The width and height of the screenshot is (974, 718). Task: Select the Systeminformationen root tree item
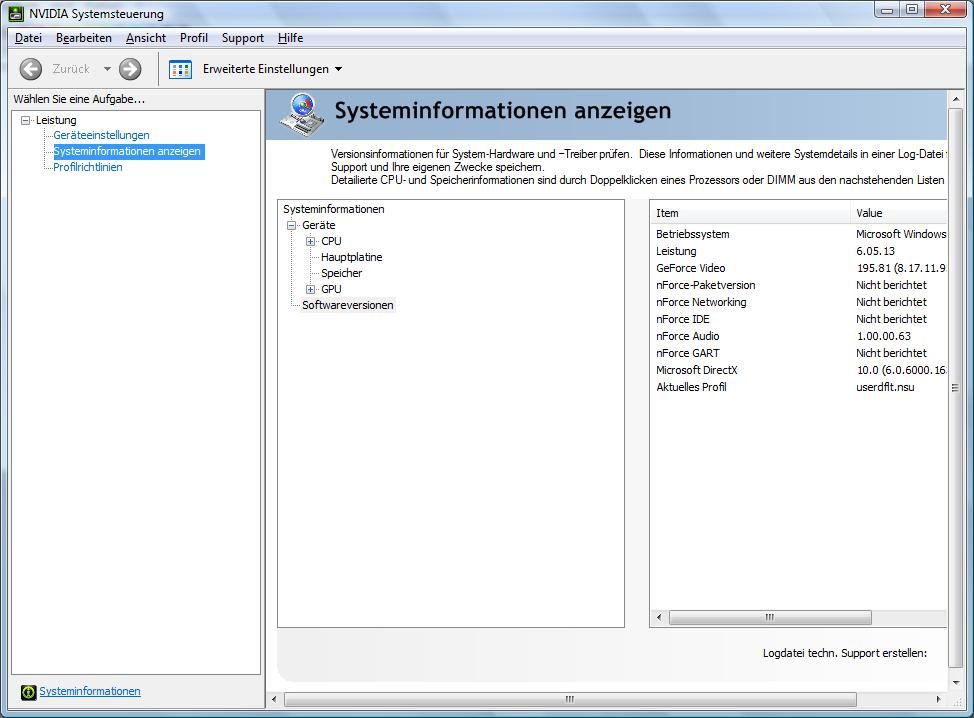334,209
